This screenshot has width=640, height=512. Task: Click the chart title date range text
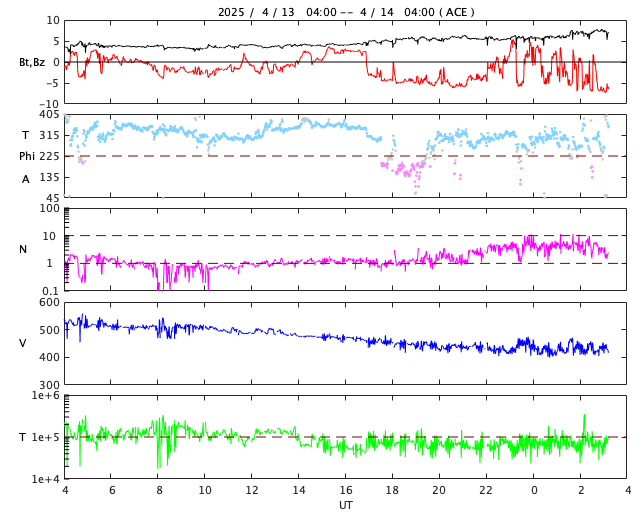coord(346,12)
